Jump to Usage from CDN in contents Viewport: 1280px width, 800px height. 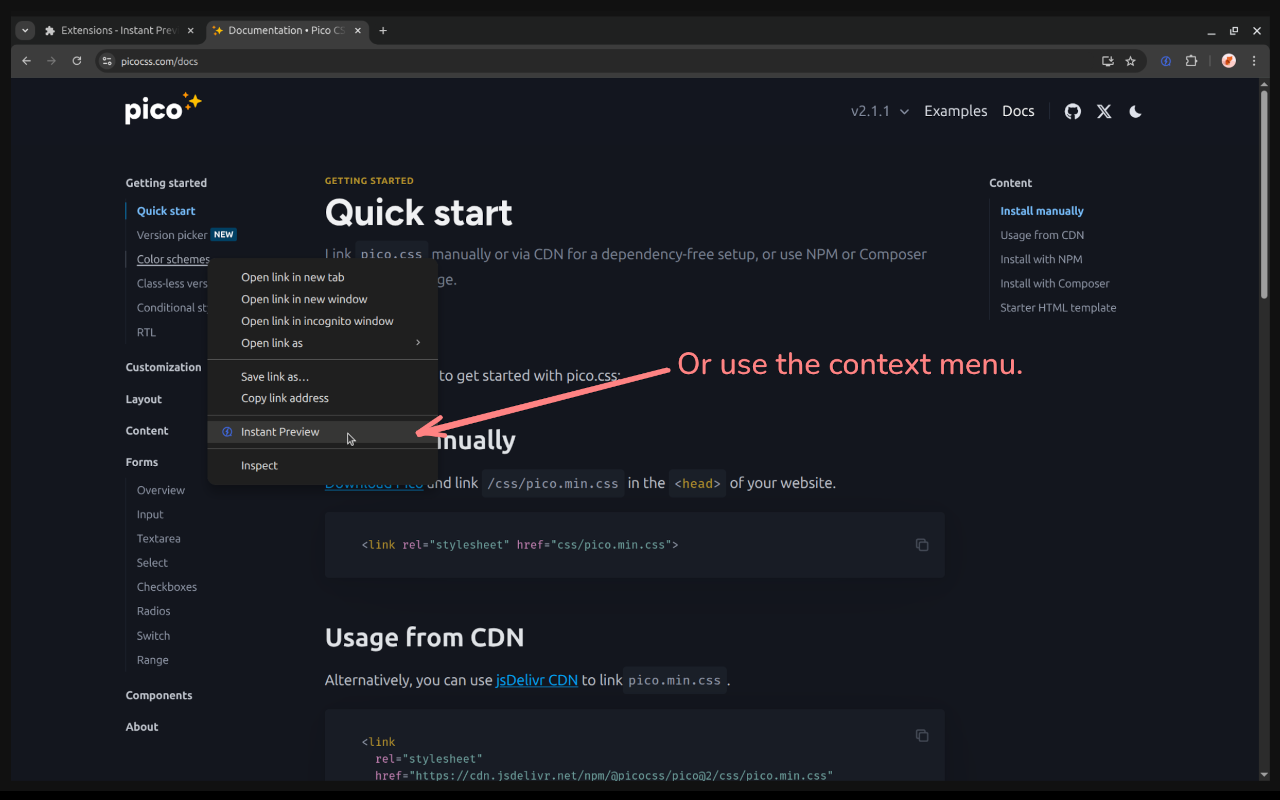point(1042,235)
